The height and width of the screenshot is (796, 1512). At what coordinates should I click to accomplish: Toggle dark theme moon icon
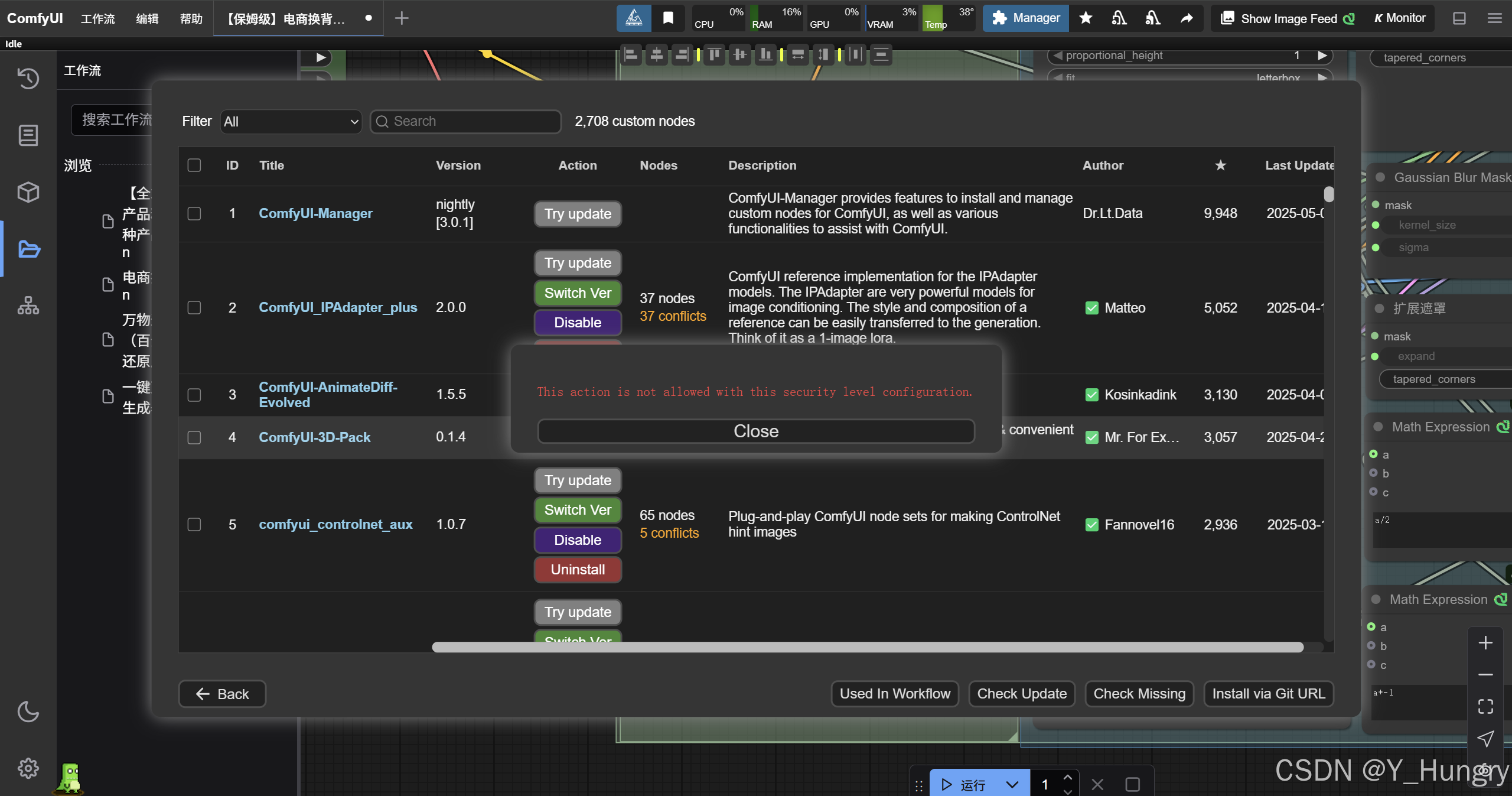[28, 711]
